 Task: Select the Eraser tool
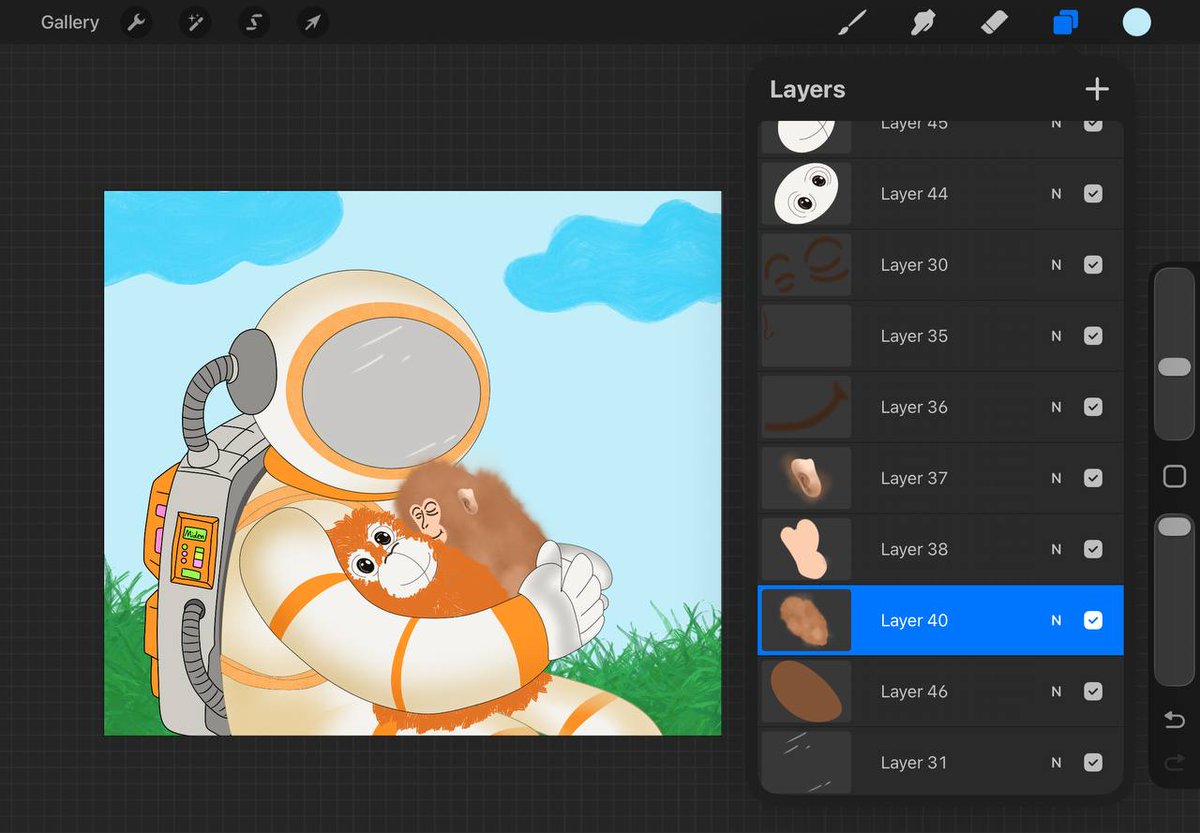(x=995, y=22)
